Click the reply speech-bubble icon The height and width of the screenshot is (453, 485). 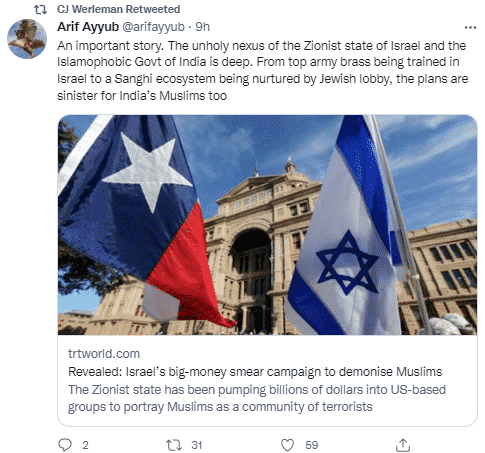pos(65,445)
